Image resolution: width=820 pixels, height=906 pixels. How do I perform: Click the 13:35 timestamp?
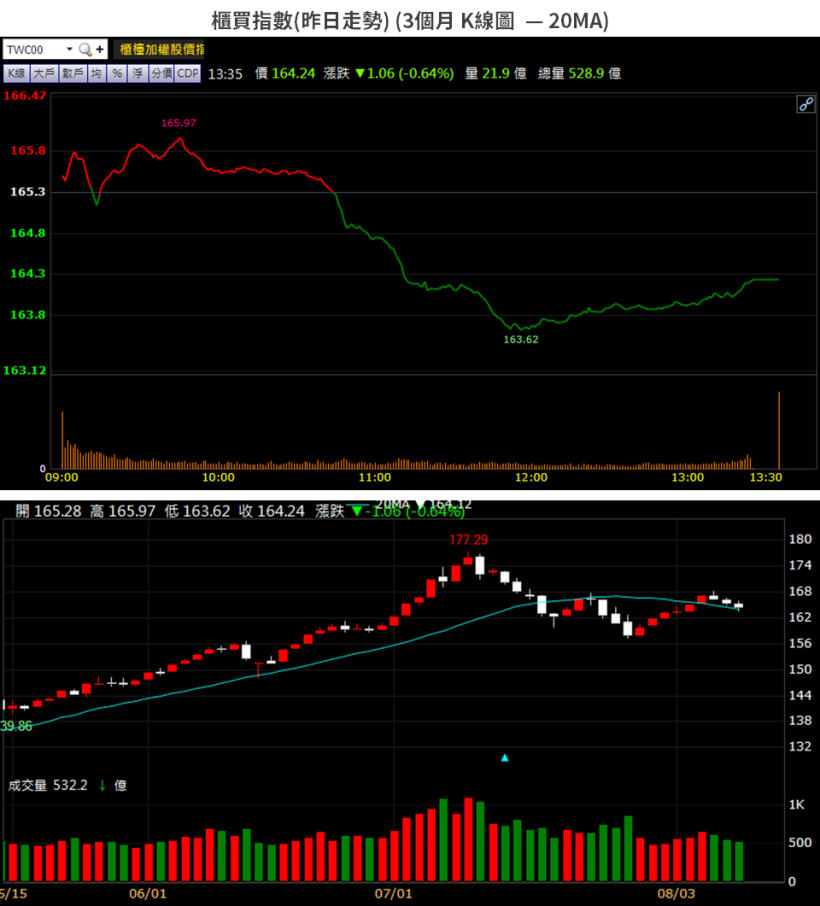pyautogui.click(x=225, y=74)
